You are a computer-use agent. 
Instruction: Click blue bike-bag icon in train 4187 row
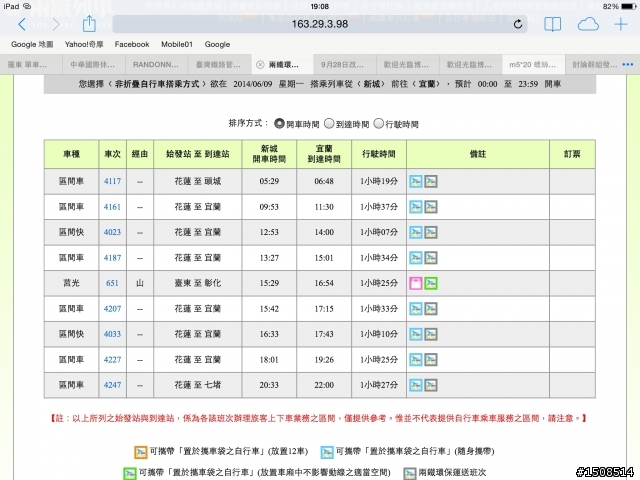416,258
